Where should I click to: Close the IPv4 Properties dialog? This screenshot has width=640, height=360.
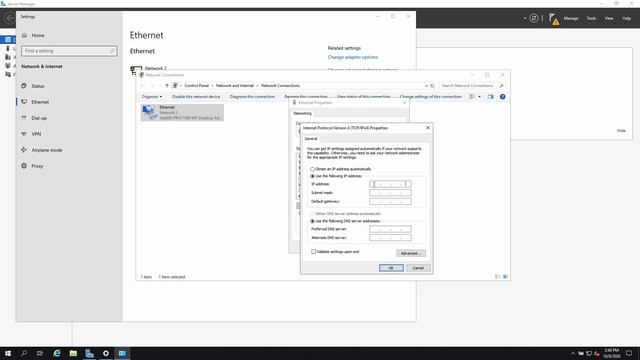(428, 128)
